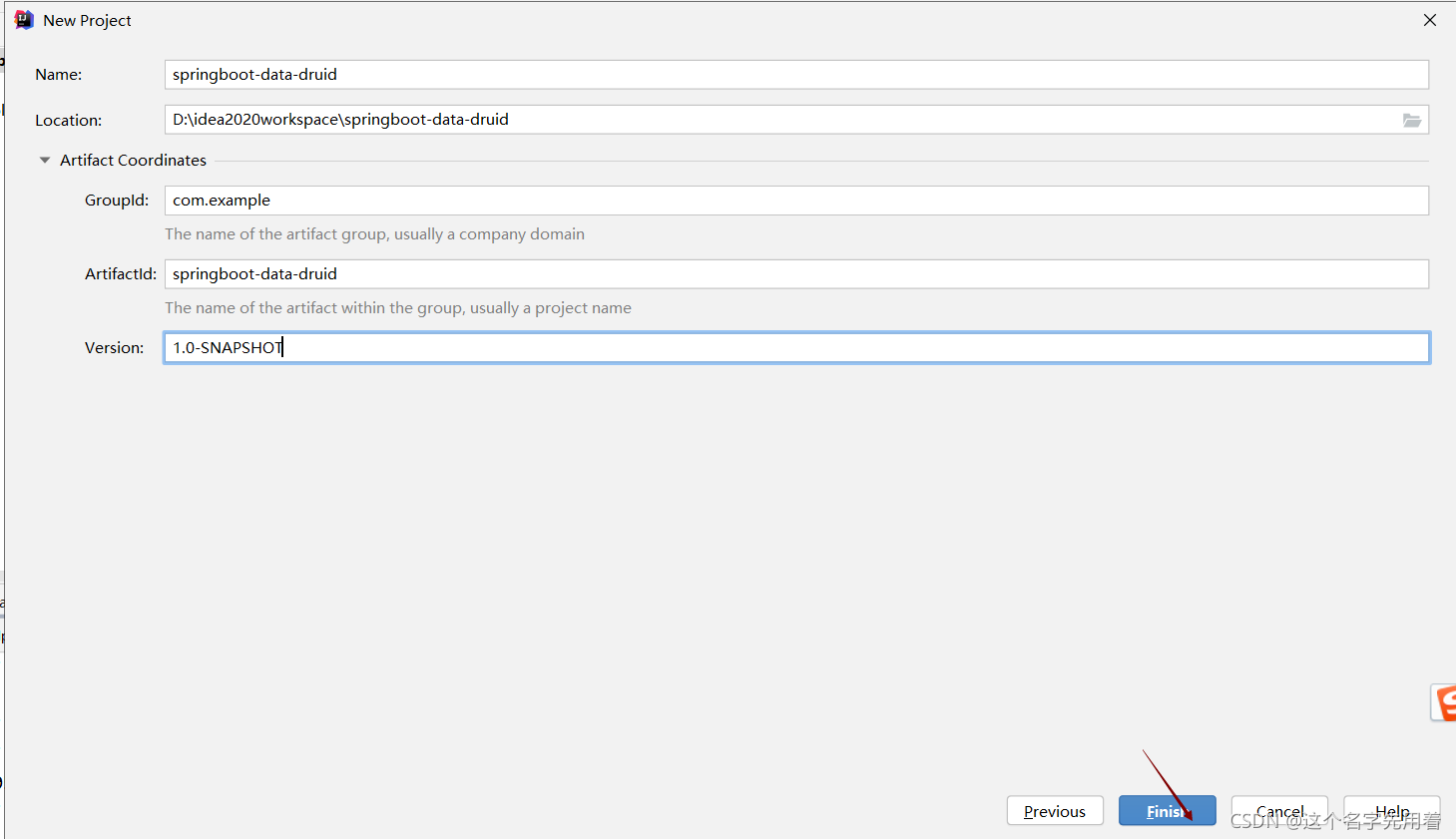Click the "Name:" label
The image size is (1456, 839).
coord(59,75)
